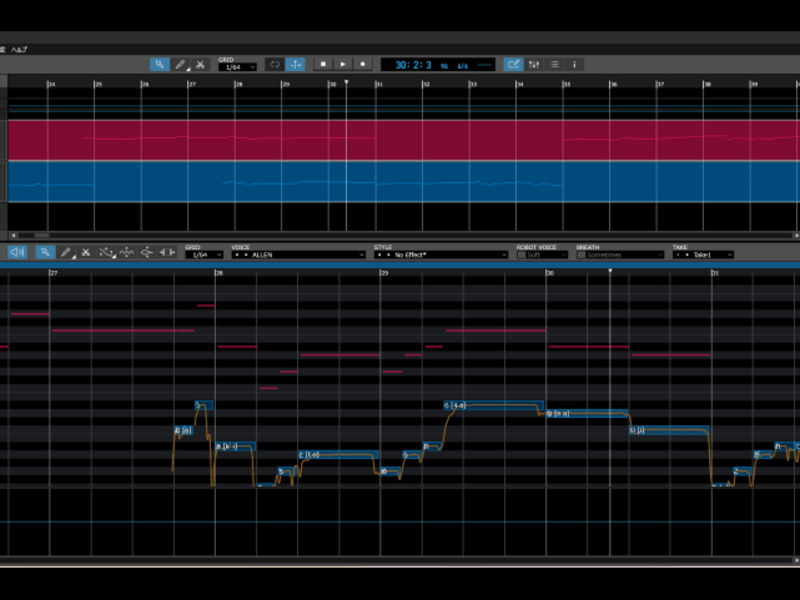
Task: Open the TAKE dropdown showing Take1
Action: point(703,255)
